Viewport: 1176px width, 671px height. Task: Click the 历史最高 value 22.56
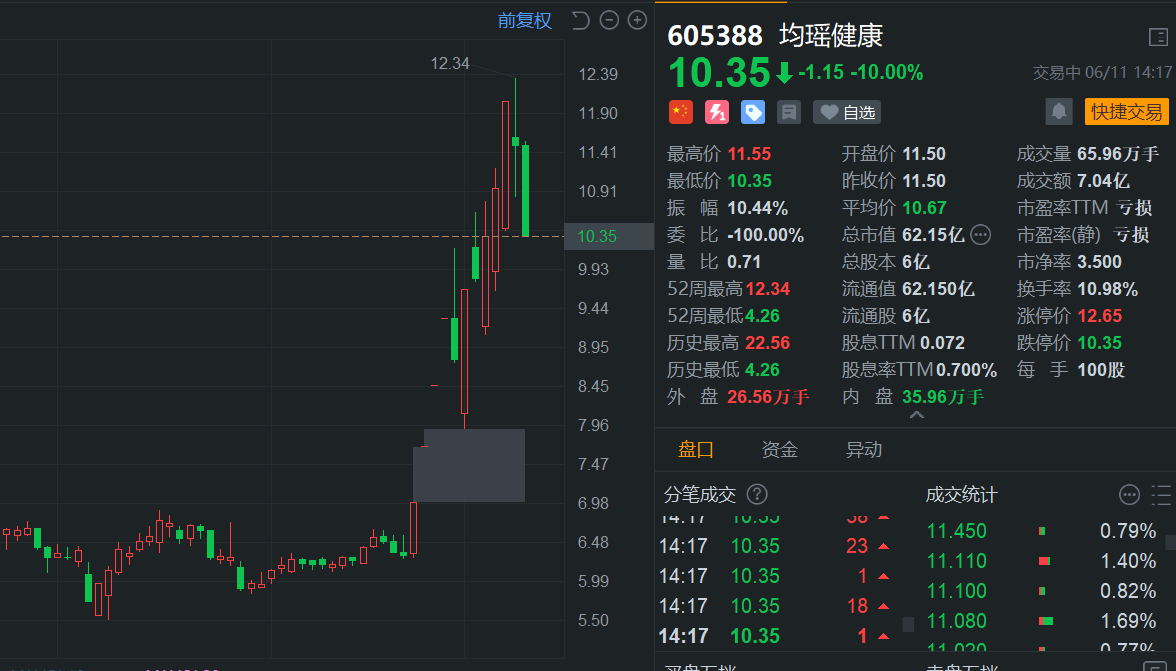pyautogui.click(x=768, y=343)
